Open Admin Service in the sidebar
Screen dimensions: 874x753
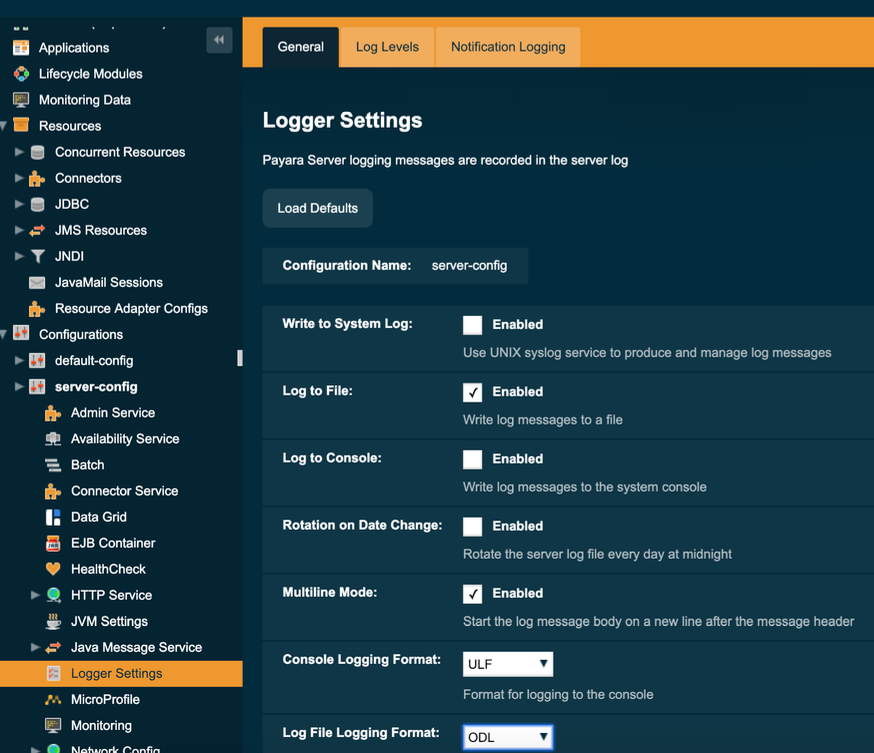point(112,413)
